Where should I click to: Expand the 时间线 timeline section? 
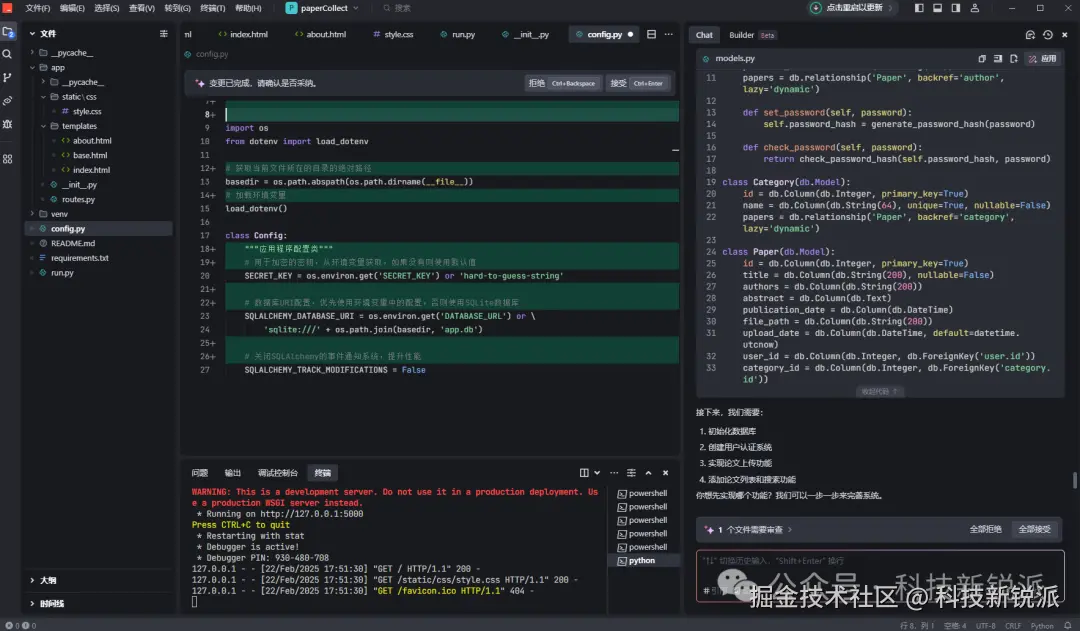coord(32,603)
